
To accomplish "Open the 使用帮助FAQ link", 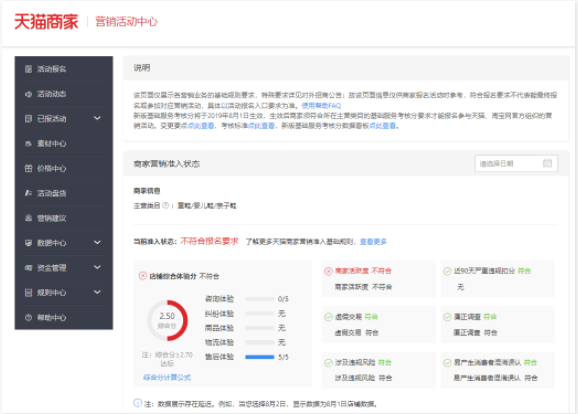I will [x=321, y=106].
